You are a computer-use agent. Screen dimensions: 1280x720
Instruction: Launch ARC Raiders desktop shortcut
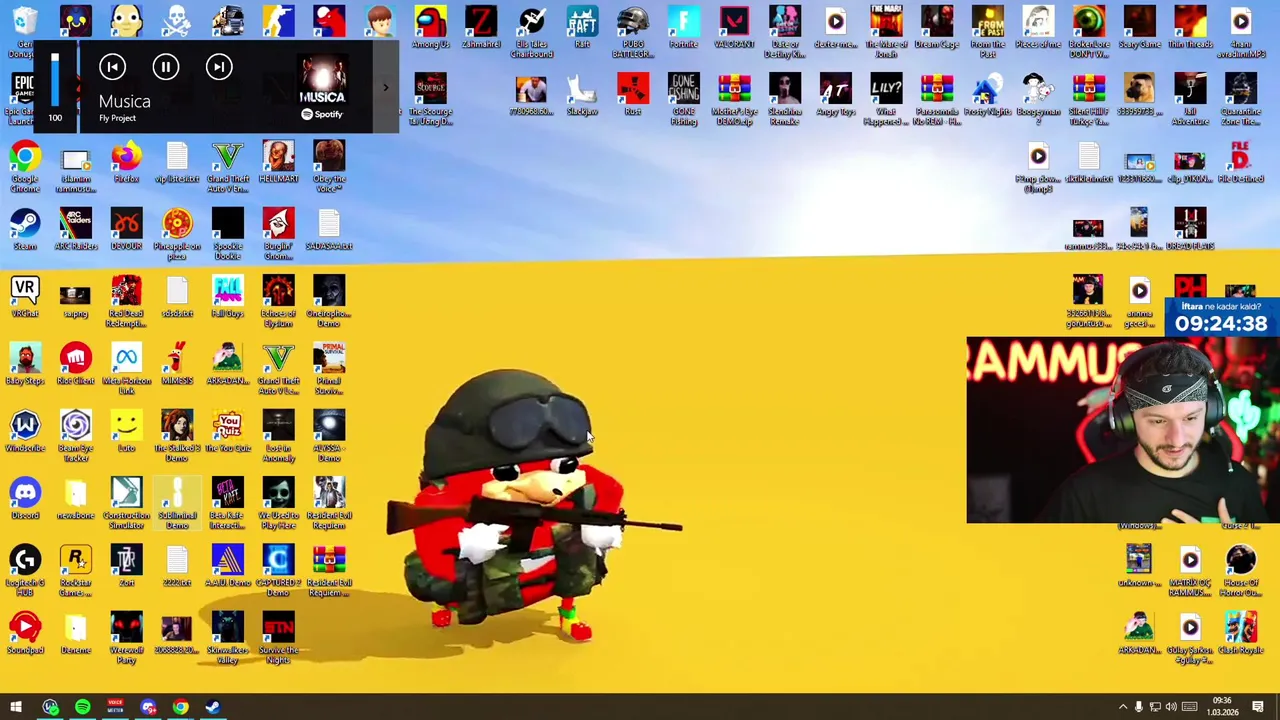click(76, 230)
